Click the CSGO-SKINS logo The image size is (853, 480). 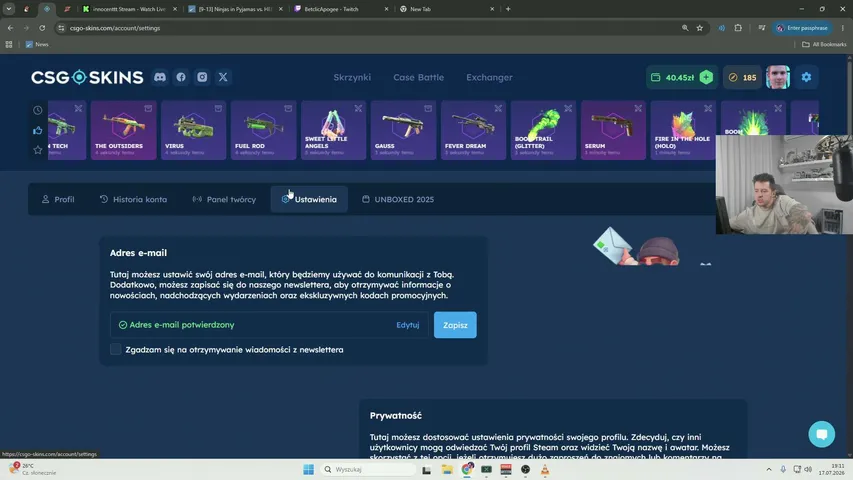click(87, 77)
